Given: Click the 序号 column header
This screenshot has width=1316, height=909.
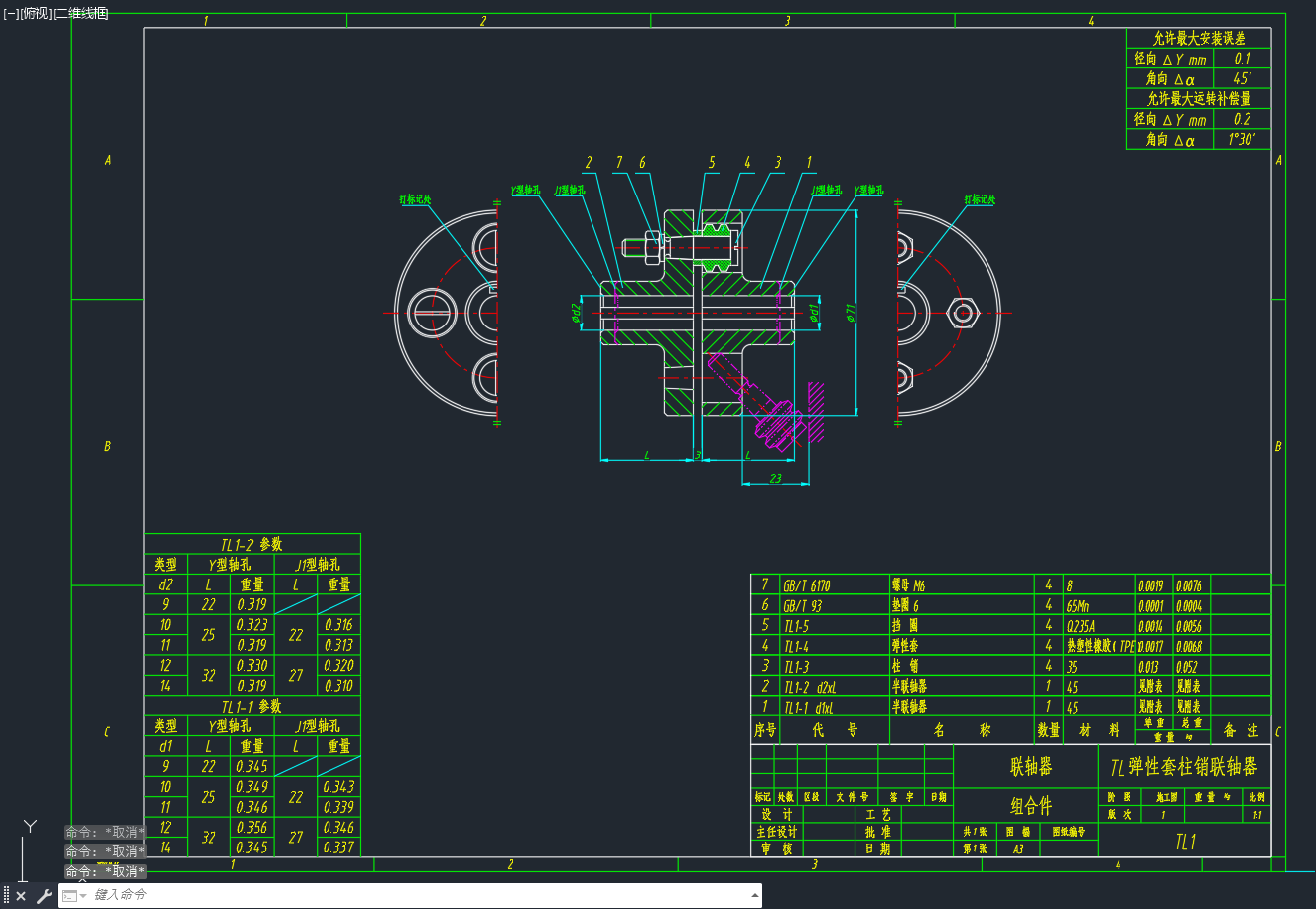Looking at the screenshot, I should [765, 730].
